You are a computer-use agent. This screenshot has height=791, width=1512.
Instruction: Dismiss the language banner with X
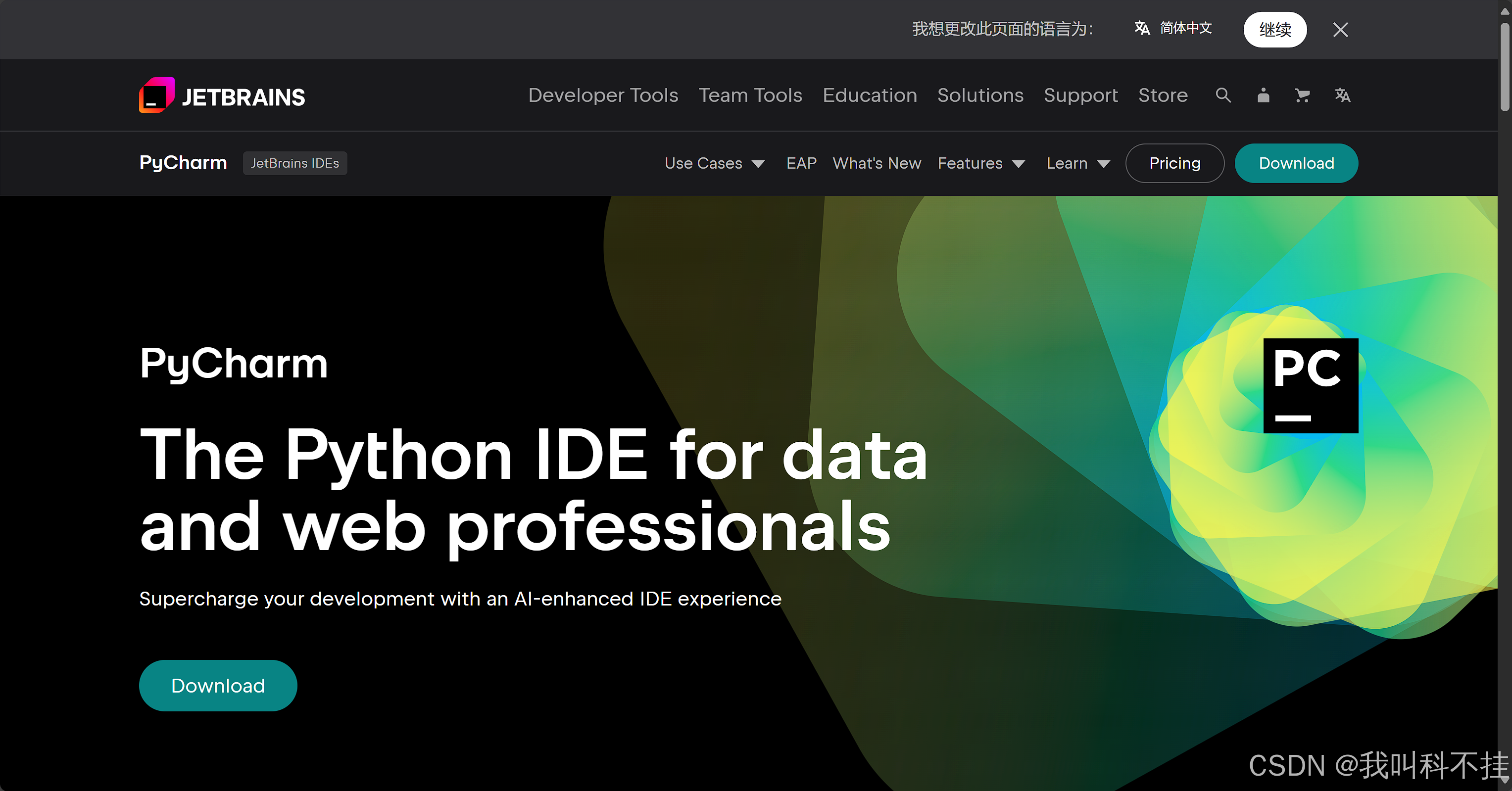(x=1340, y=29)
